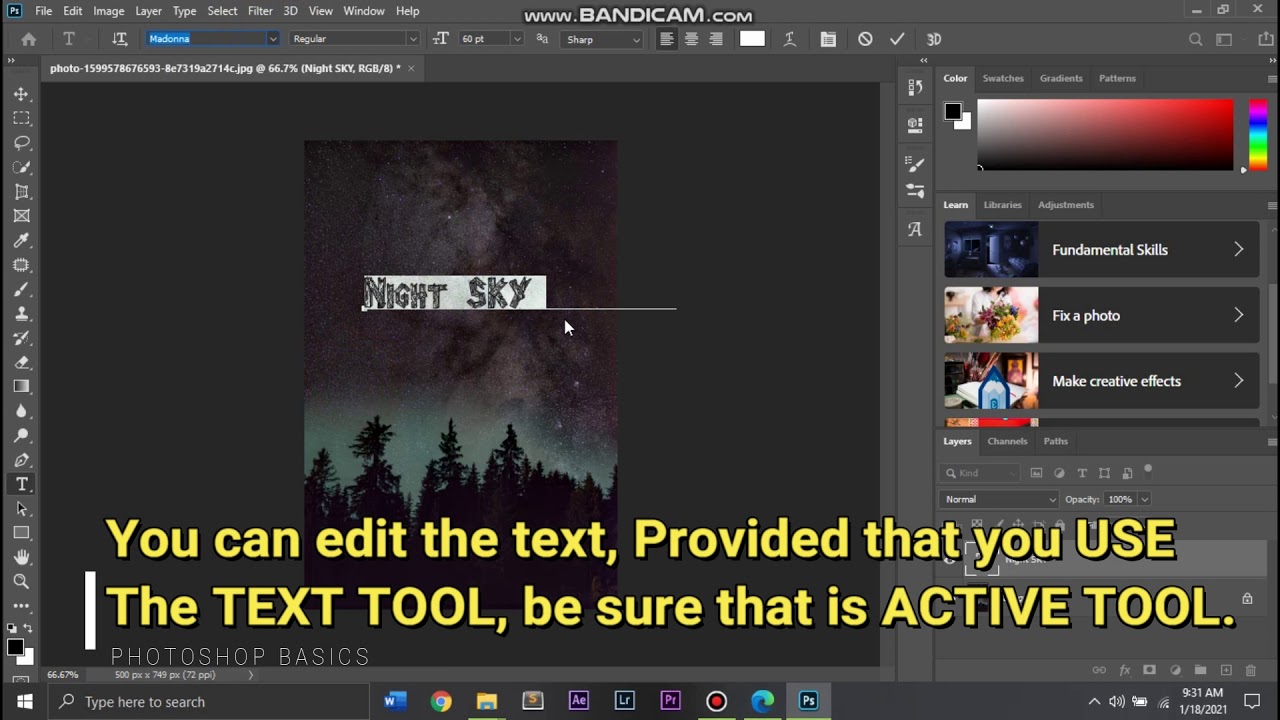Select the Rectangular Marquee tool
1280x720 pixels.
point(21,118)
